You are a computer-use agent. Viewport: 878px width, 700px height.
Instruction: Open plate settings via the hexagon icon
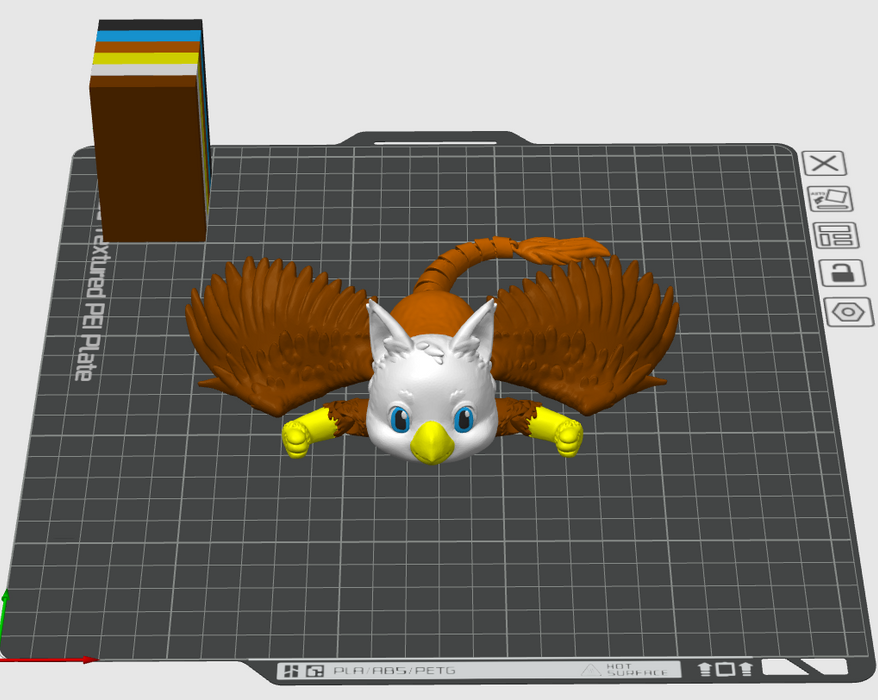click(847, 312)
